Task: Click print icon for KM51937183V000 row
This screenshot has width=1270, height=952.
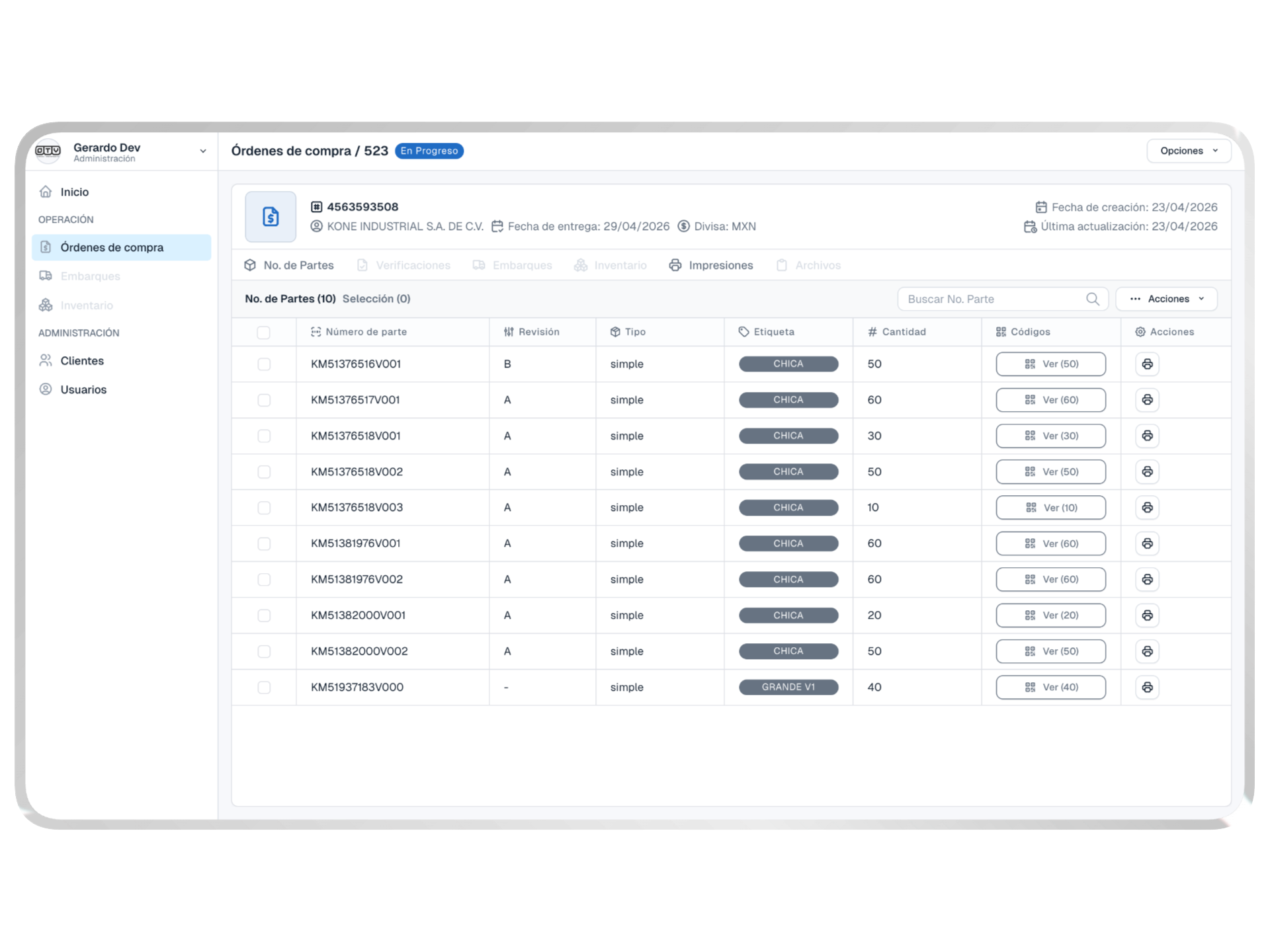Action: click(1147, 688)
